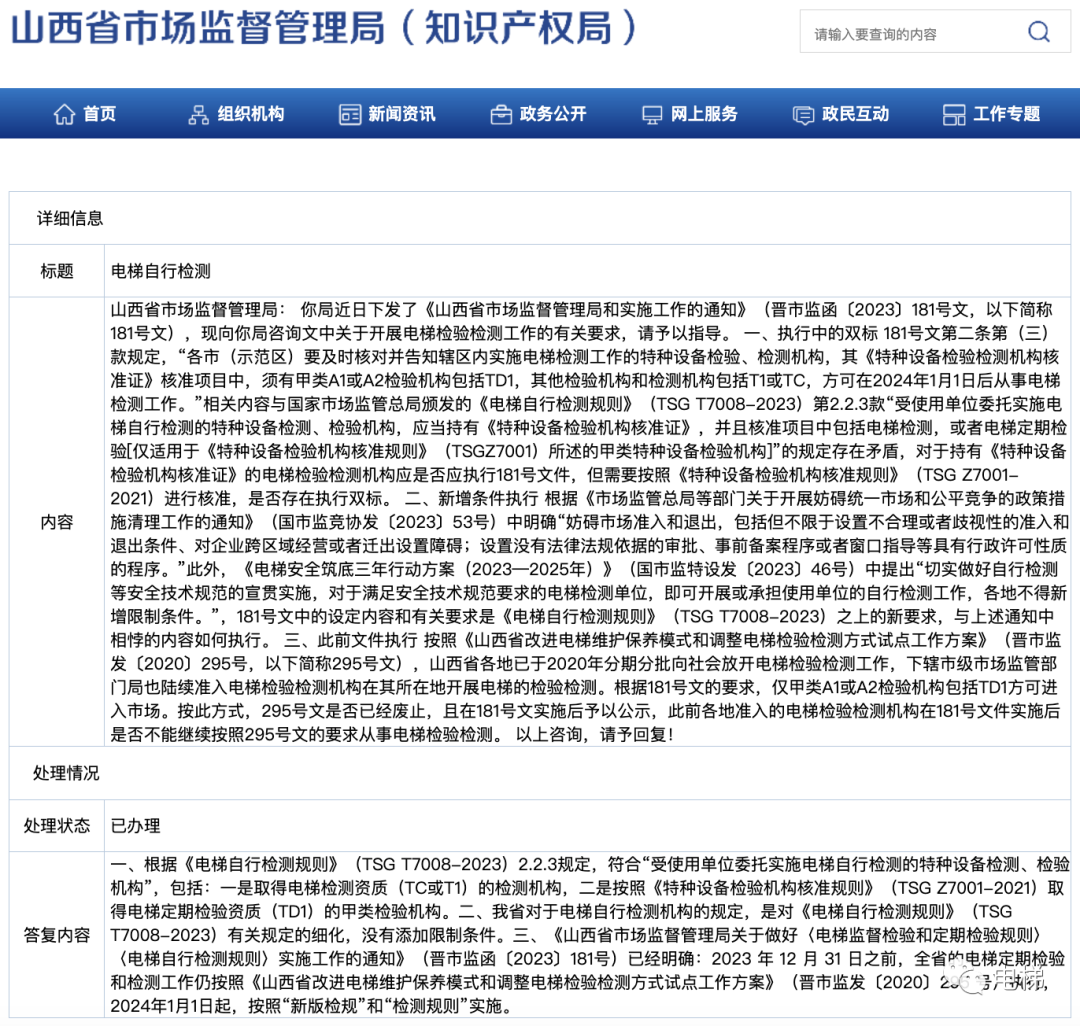Click the briefcase icon beside 政务公开
The image size is (1080, 1026).
click(x=501, y=115)
